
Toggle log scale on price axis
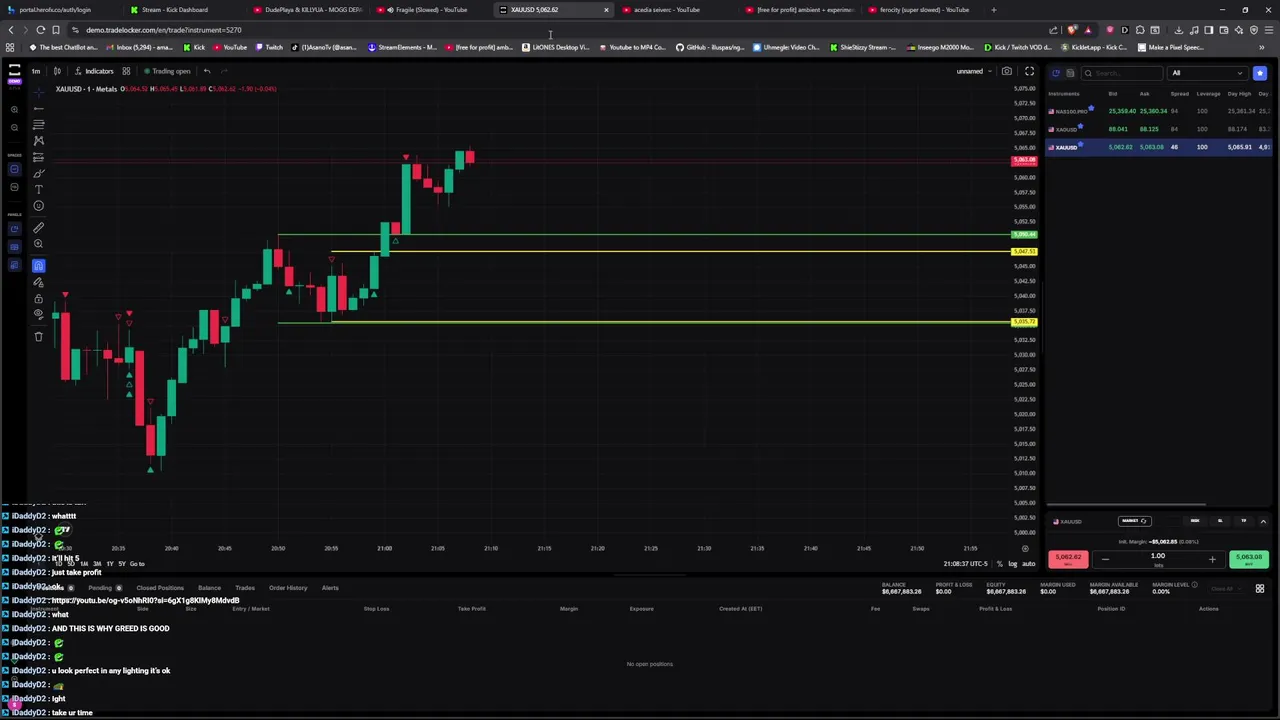coord(1012,564)
